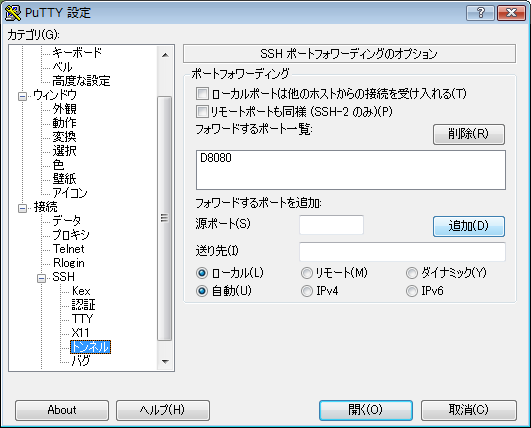The height and width of the screenshot is (428, 531).
Task: Enable local ports accept connections from other hosts
Action: click(x=202, y=93)
